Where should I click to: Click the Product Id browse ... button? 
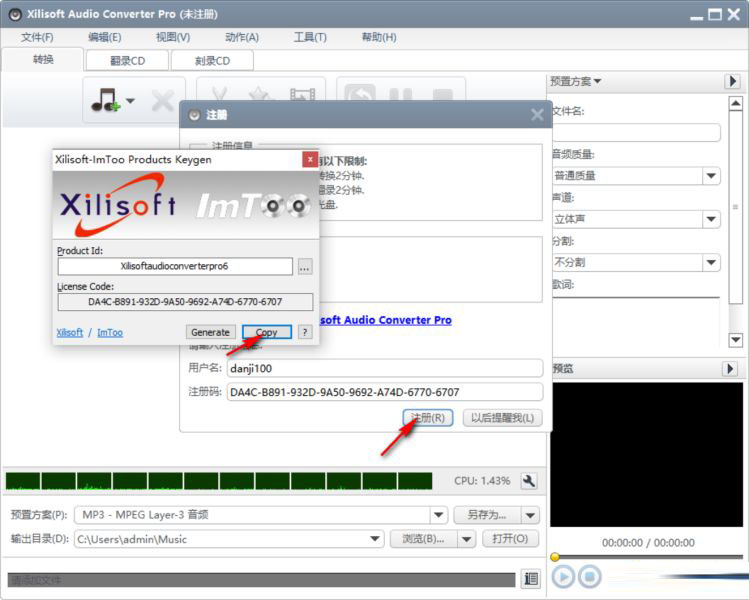pos(305,267)
